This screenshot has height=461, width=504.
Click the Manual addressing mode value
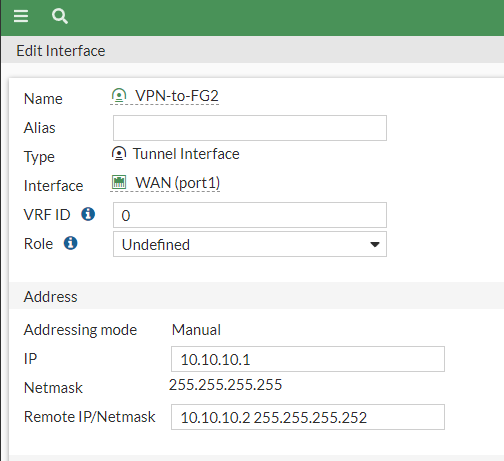click(196, 330)
